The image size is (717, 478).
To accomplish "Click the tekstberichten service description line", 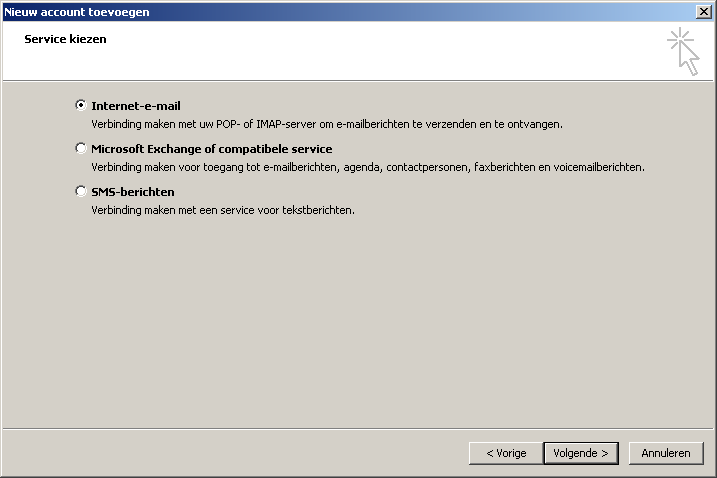I will click(223, 211).
